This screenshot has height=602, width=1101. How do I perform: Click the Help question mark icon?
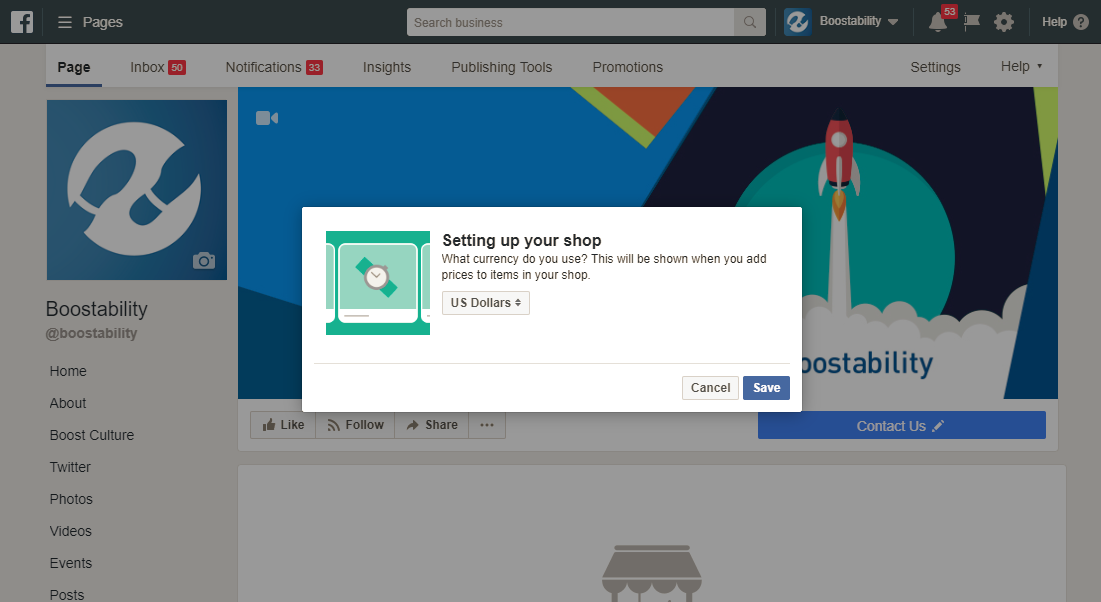coord(1081,22)
